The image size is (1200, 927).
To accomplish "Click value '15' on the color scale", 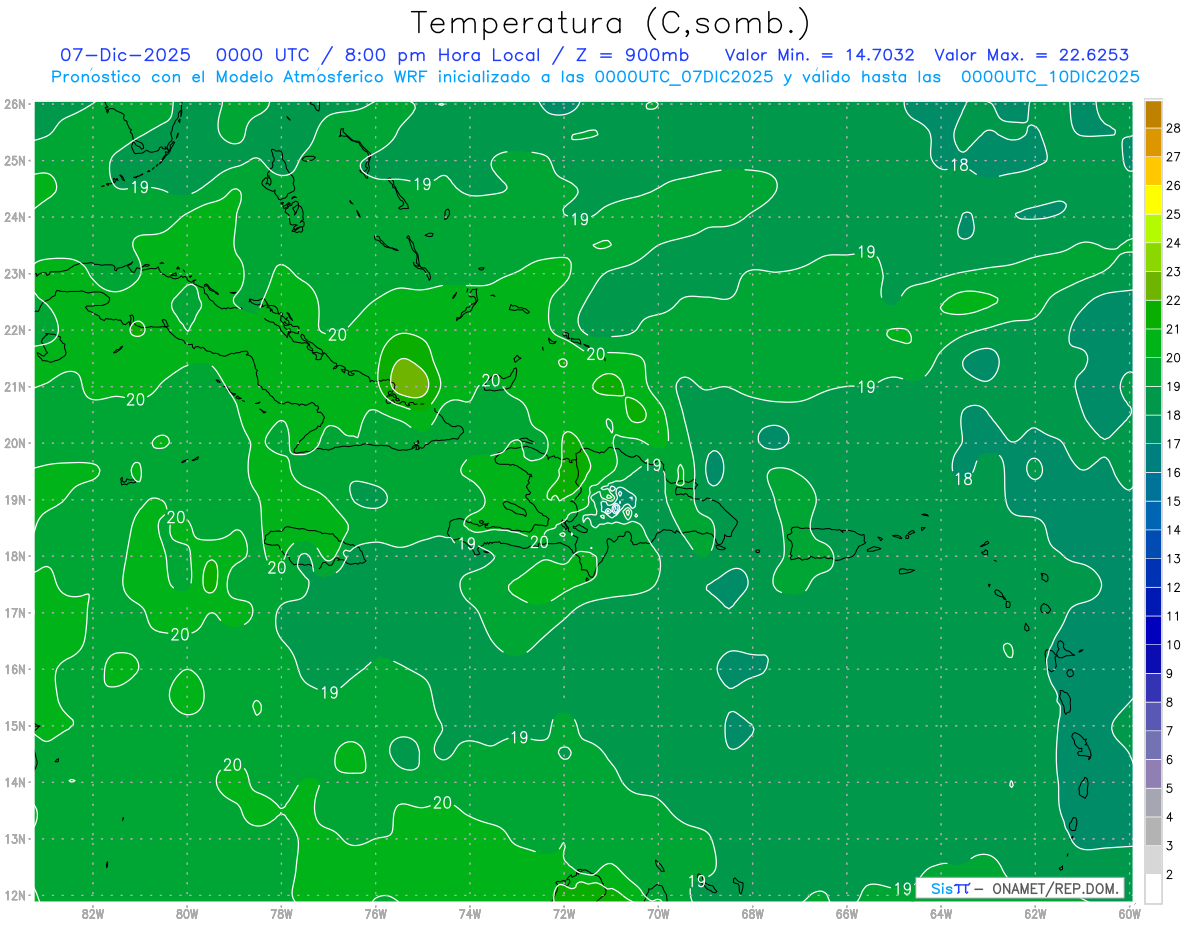I will 1173,501.
